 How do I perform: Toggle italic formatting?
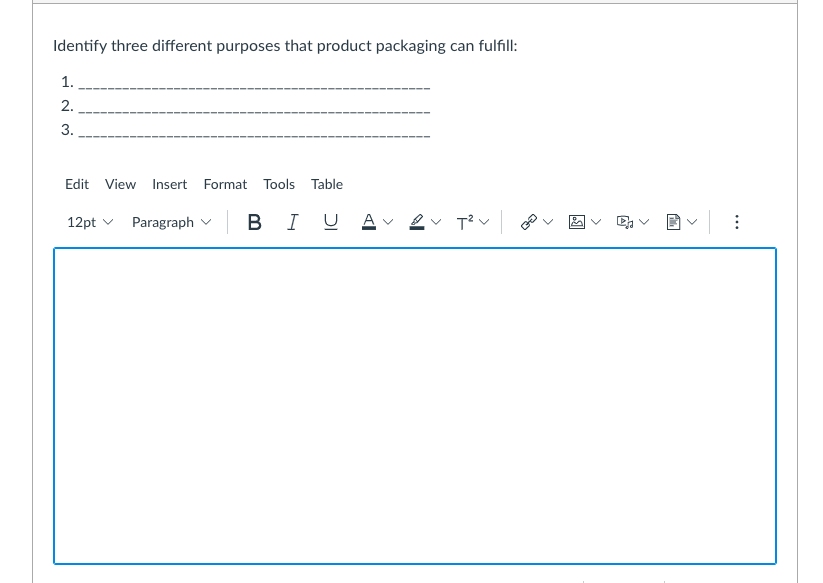point(292,222)
